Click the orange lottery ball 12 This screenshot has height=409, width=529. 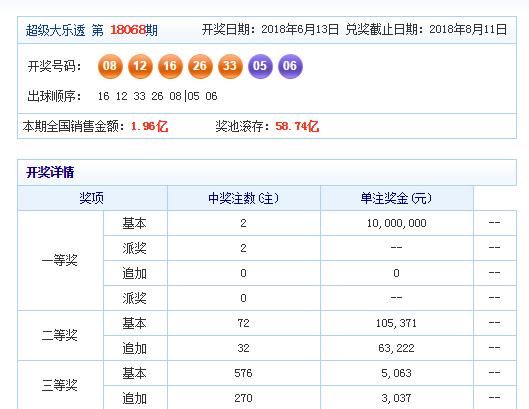(140, 66)
